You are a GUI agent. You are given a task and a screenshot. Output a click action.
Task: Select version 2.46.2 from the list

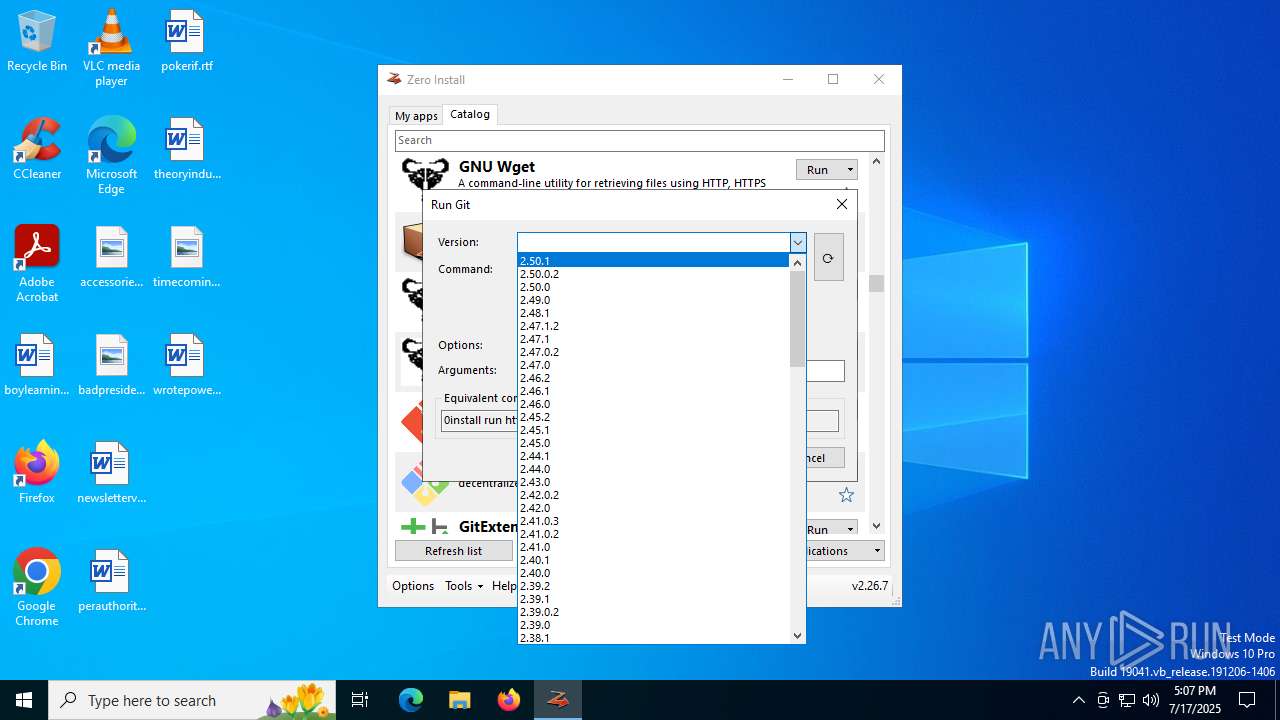tap(654, 378)
